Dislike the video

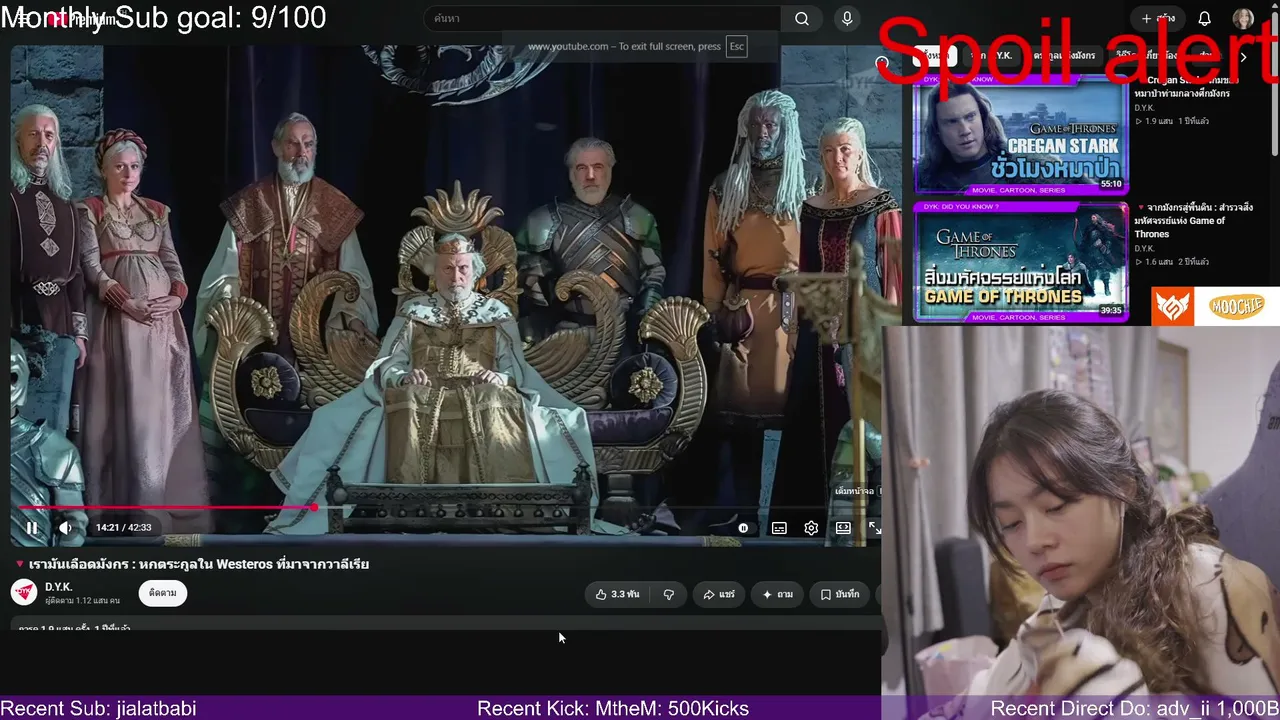tap(668, 594)
